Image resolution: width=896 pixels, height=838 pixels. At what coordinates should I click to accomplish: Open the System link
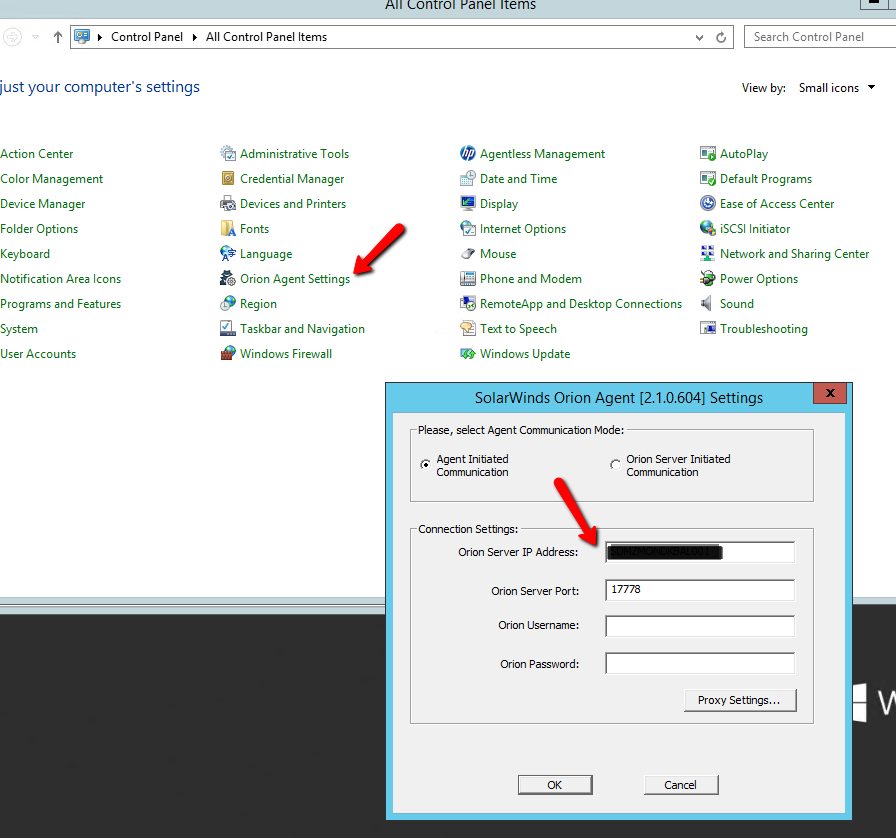pyautogui.click(x=19, y=329)
